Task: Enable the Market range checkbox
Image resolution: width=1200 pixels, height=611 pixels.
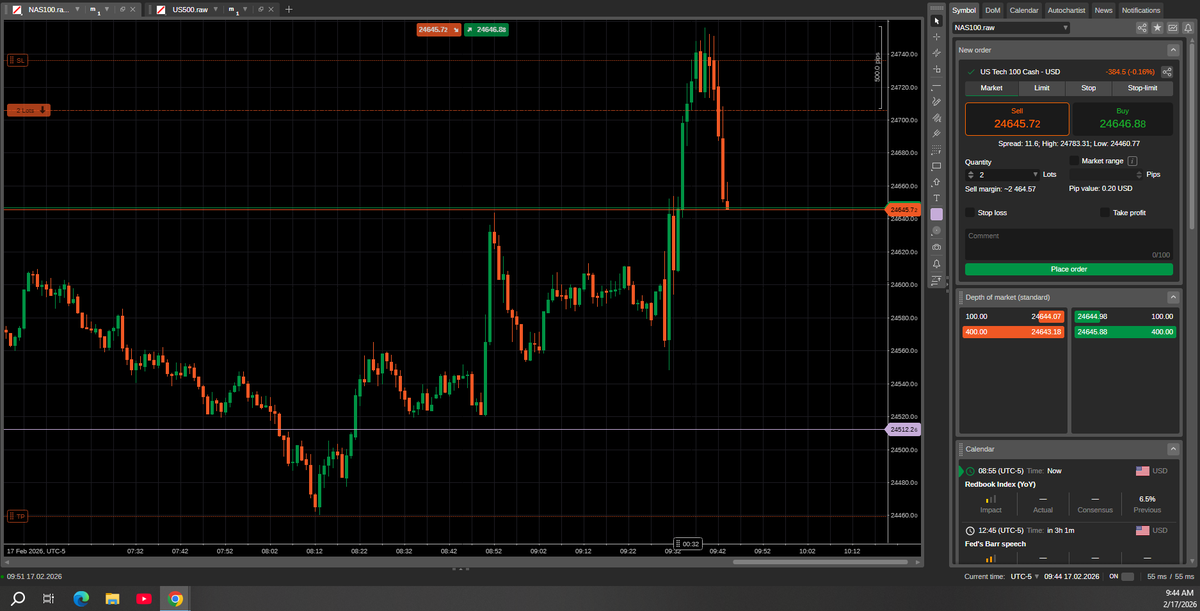Action: (1074, 160)
